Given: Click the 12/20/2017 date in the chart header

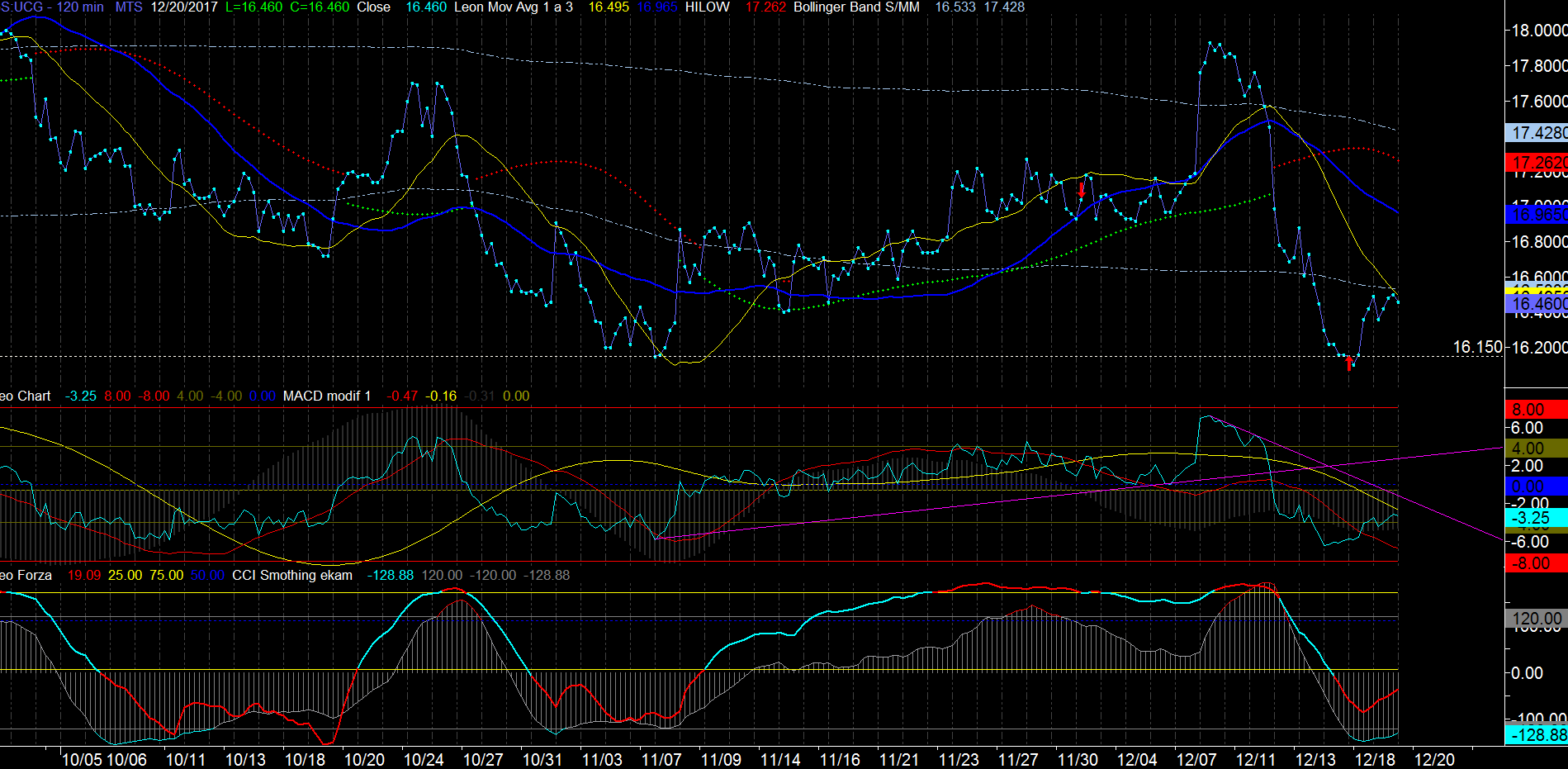Looking at the screenshot, I should tap(184, 7).
